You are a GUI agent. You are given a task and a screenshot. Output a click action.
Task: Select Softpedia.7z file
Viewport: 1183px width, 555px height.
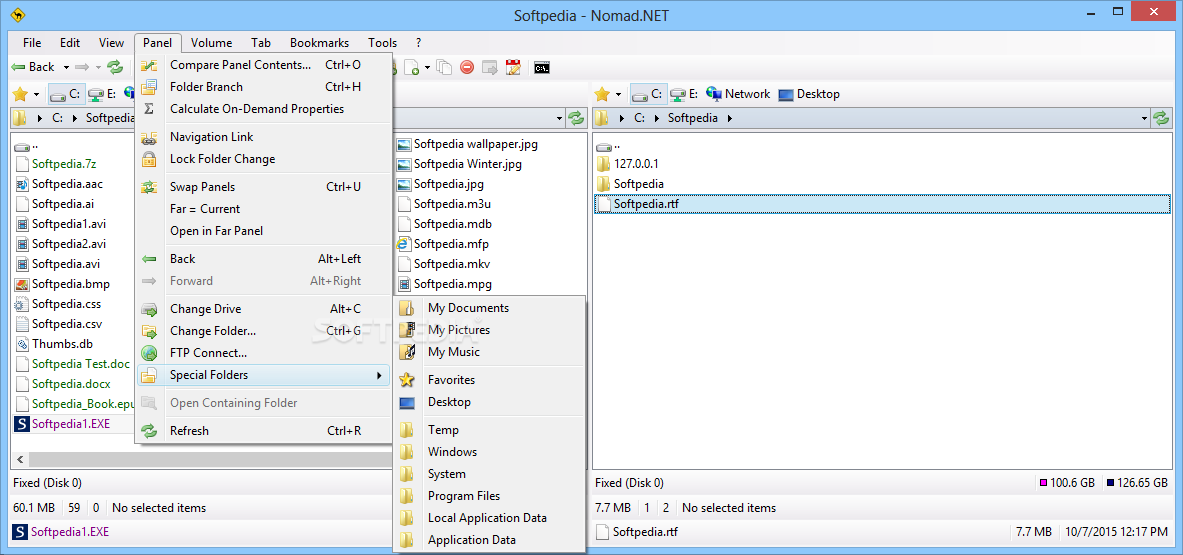click(x=56, y=164)
